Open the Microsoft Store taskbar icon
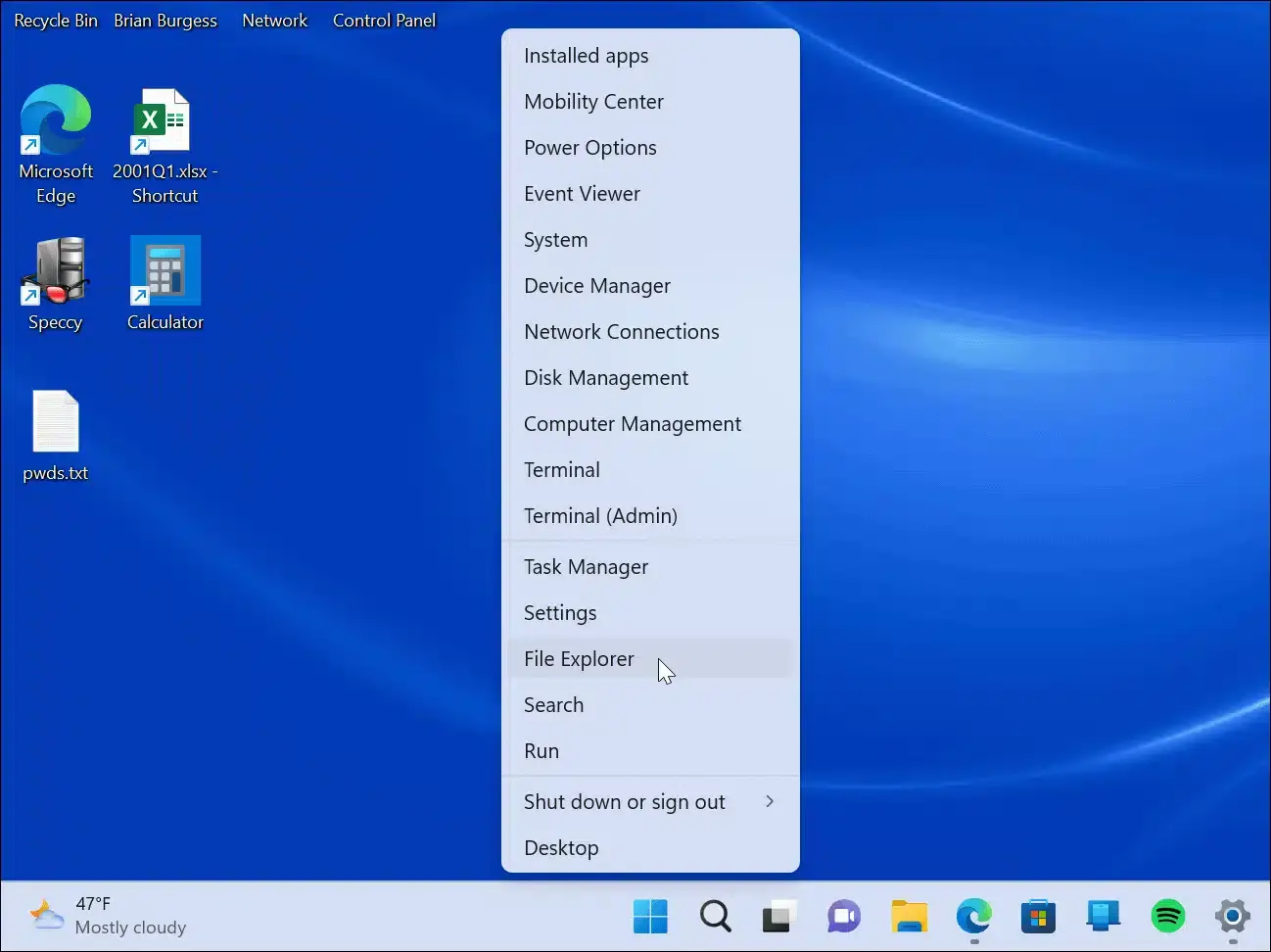This screenshot has width=1271, height=952. point(1038,917)
